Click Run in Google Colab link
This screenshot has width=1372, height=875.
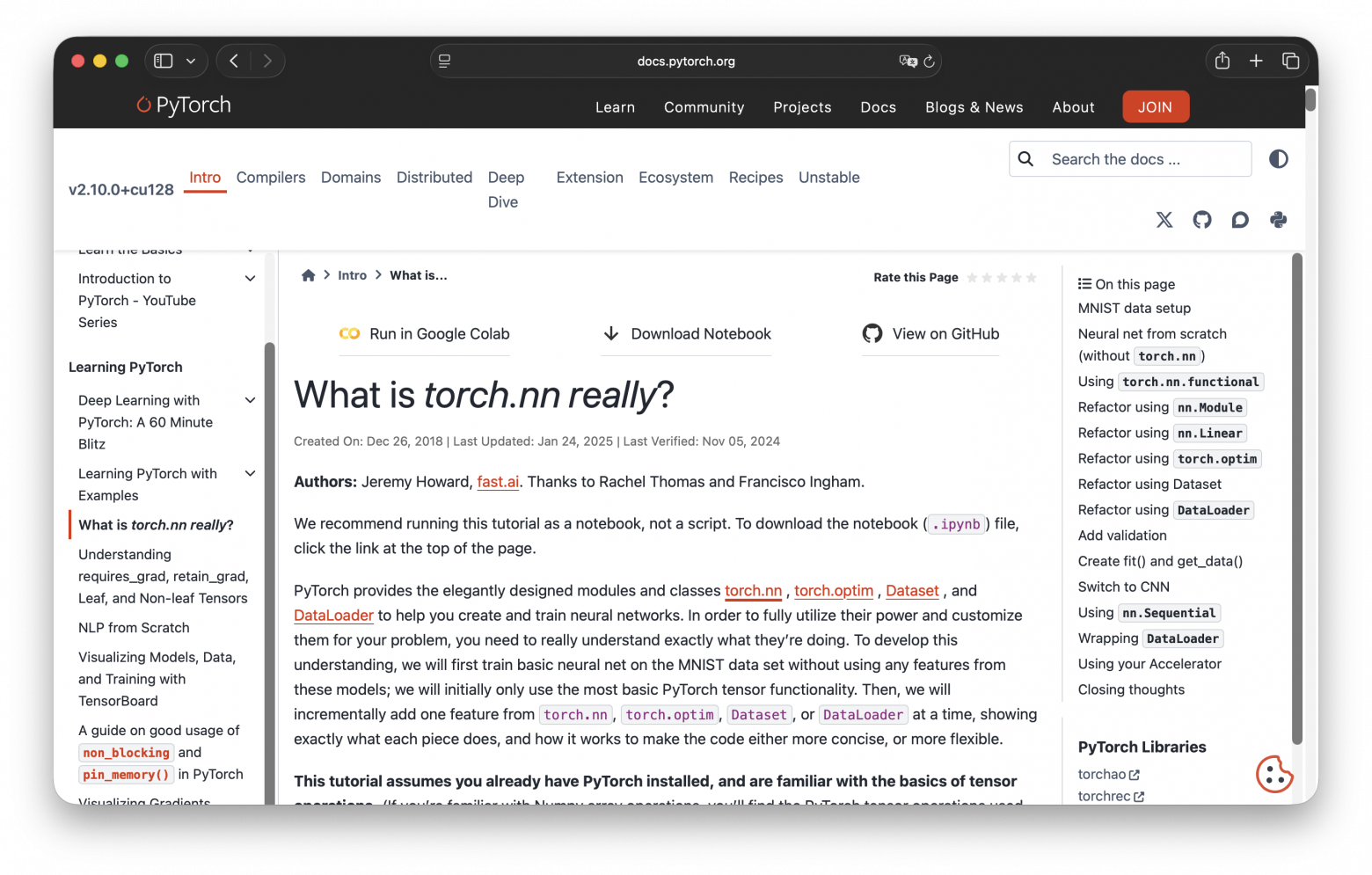coord(425,334)
